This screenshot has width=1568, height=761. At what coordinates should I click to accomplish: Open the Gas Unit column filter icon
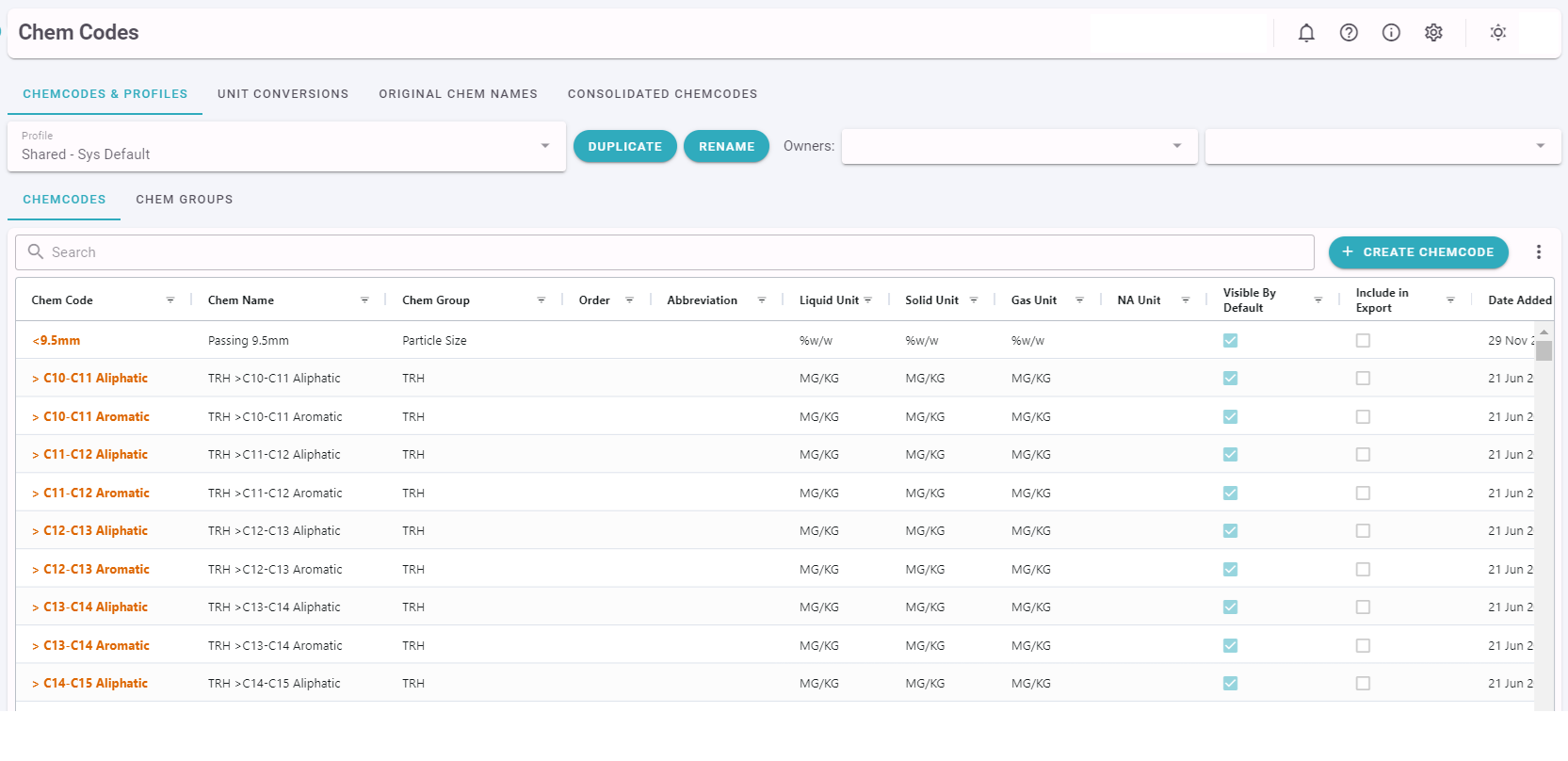[1079, 300]
